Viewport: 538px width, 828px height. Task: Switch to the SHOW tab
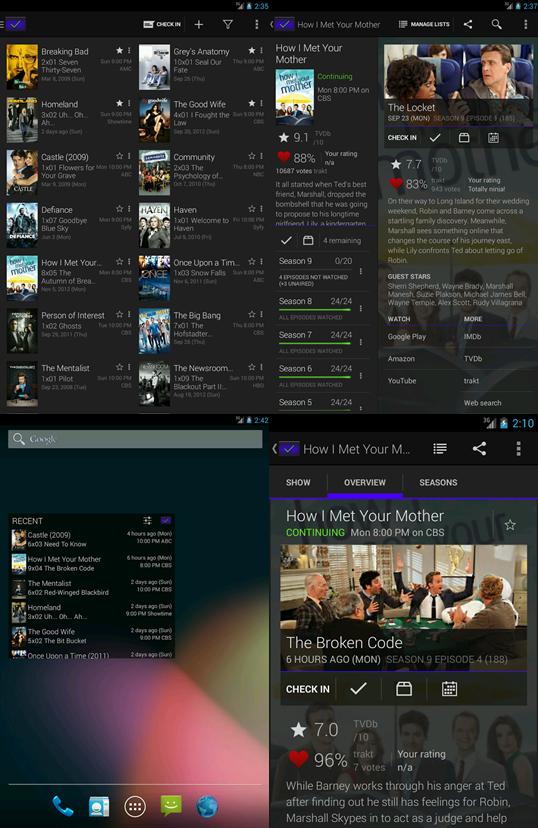click(298, 482)
